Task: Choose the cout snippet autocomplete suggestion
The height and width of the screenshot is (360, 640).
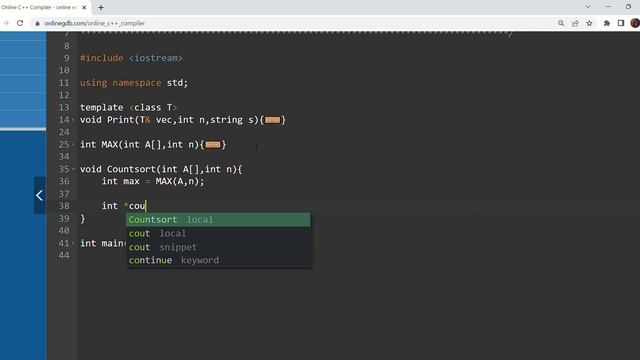Action: click(x=218, y=247)
